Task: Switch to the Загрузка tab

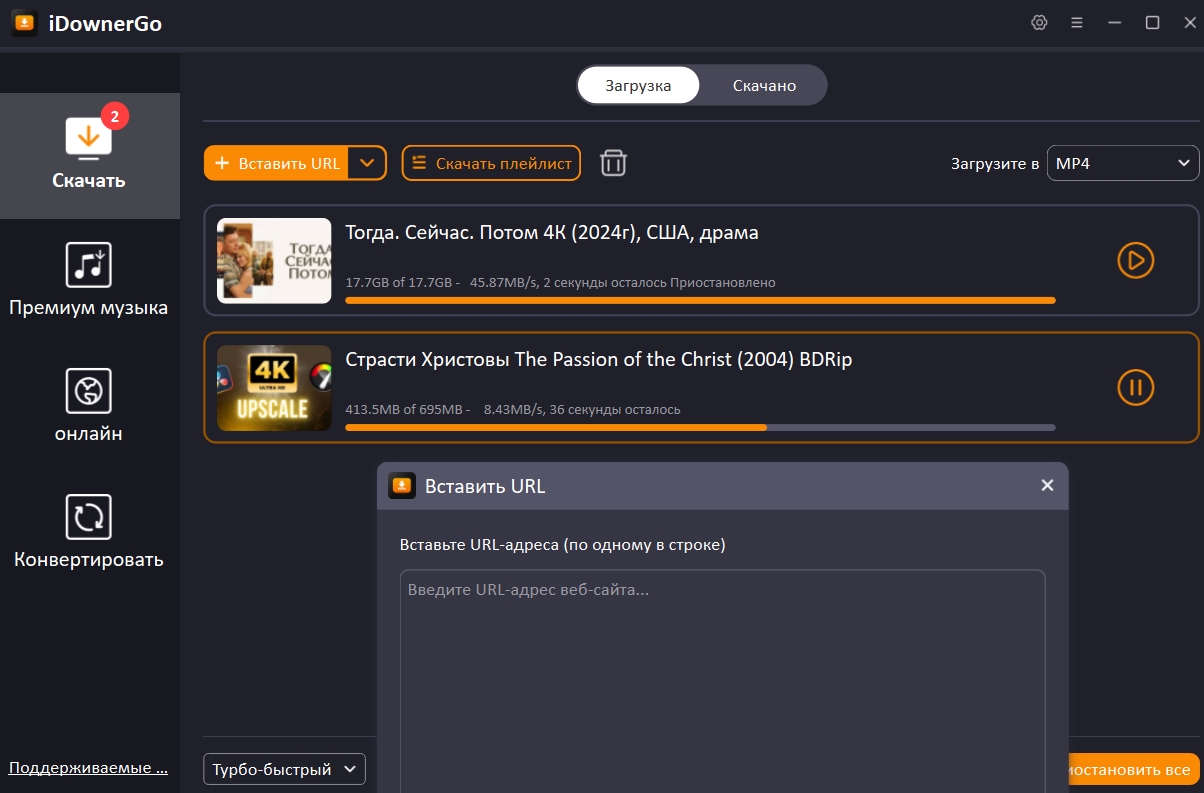Action: pyautogui.click(x=638, y=85)
